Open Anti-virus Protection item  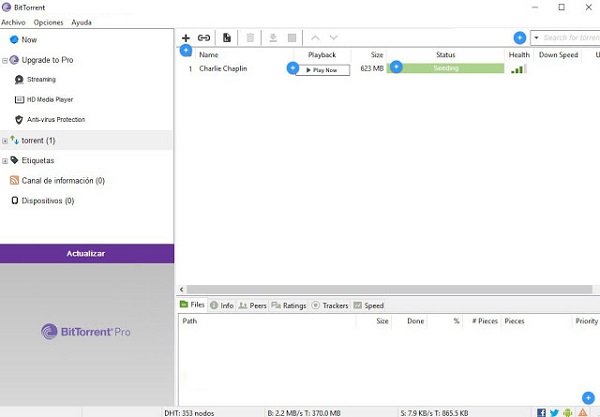56,120
